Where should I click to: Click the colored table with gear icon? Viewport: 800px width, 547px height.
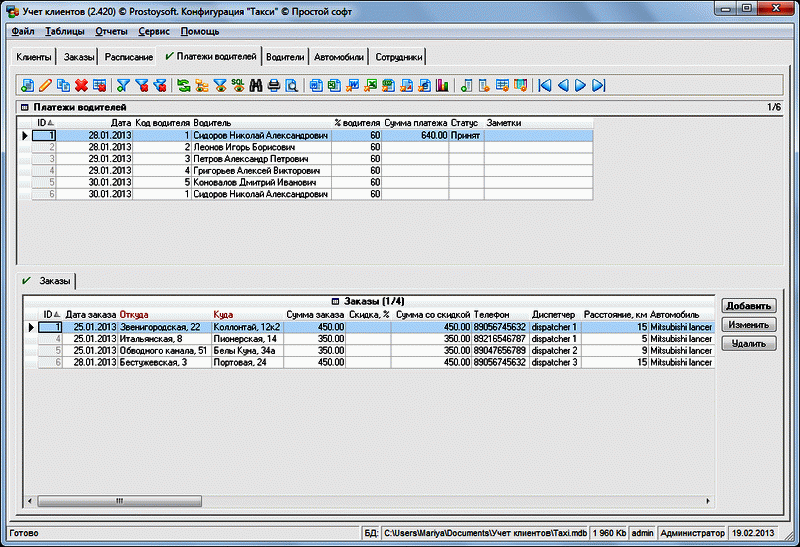520,85
